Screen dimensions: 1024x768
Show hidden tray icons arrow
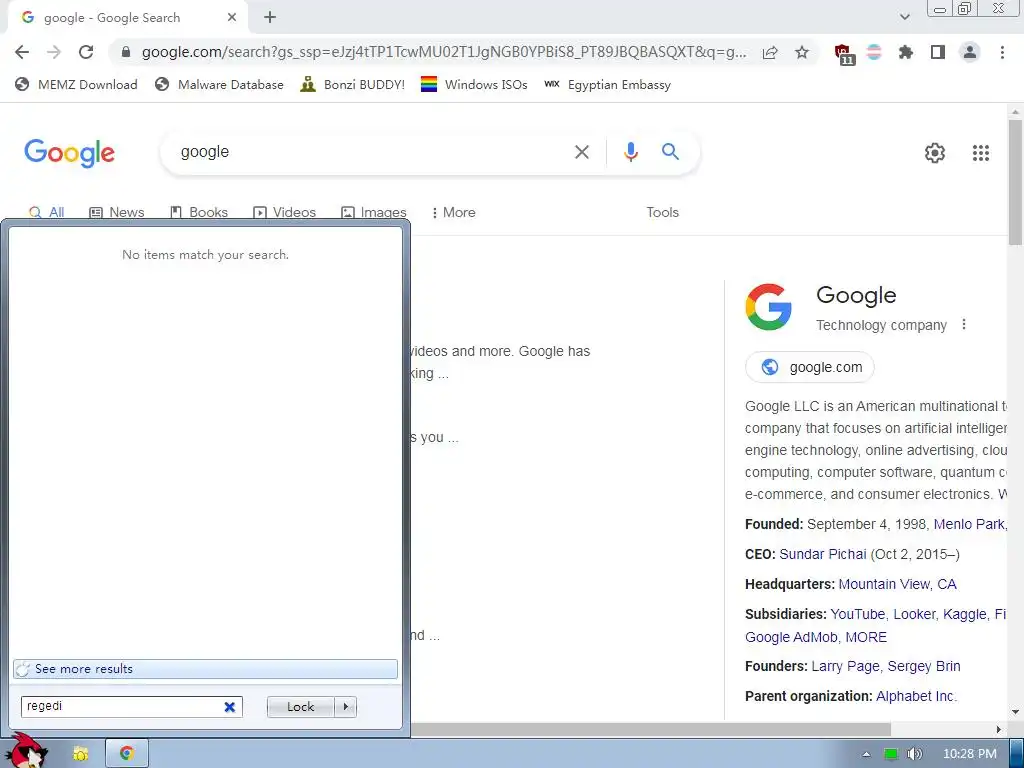coord(867,754)
